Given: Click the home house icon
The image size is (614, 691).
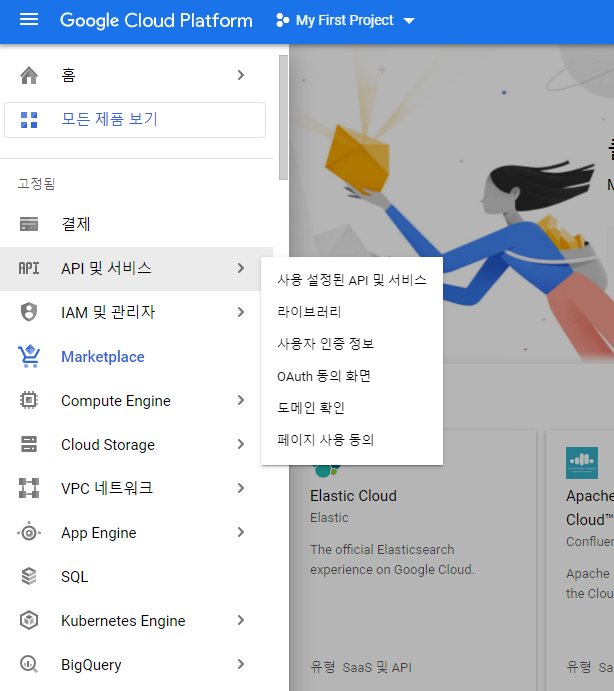Looking at the screenshot, I should click(29, 75).
